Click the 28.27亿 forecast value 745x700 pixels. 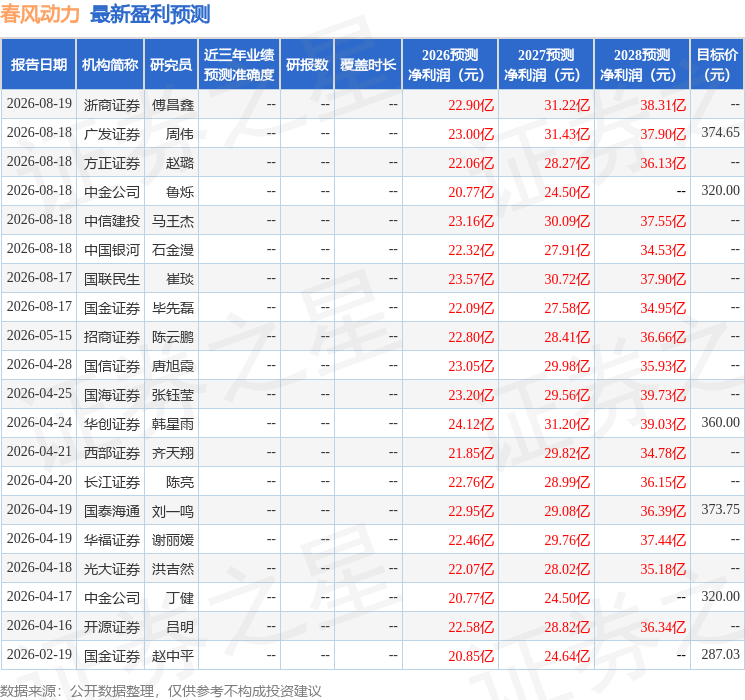pyautogui.click(x=567, y=163)
